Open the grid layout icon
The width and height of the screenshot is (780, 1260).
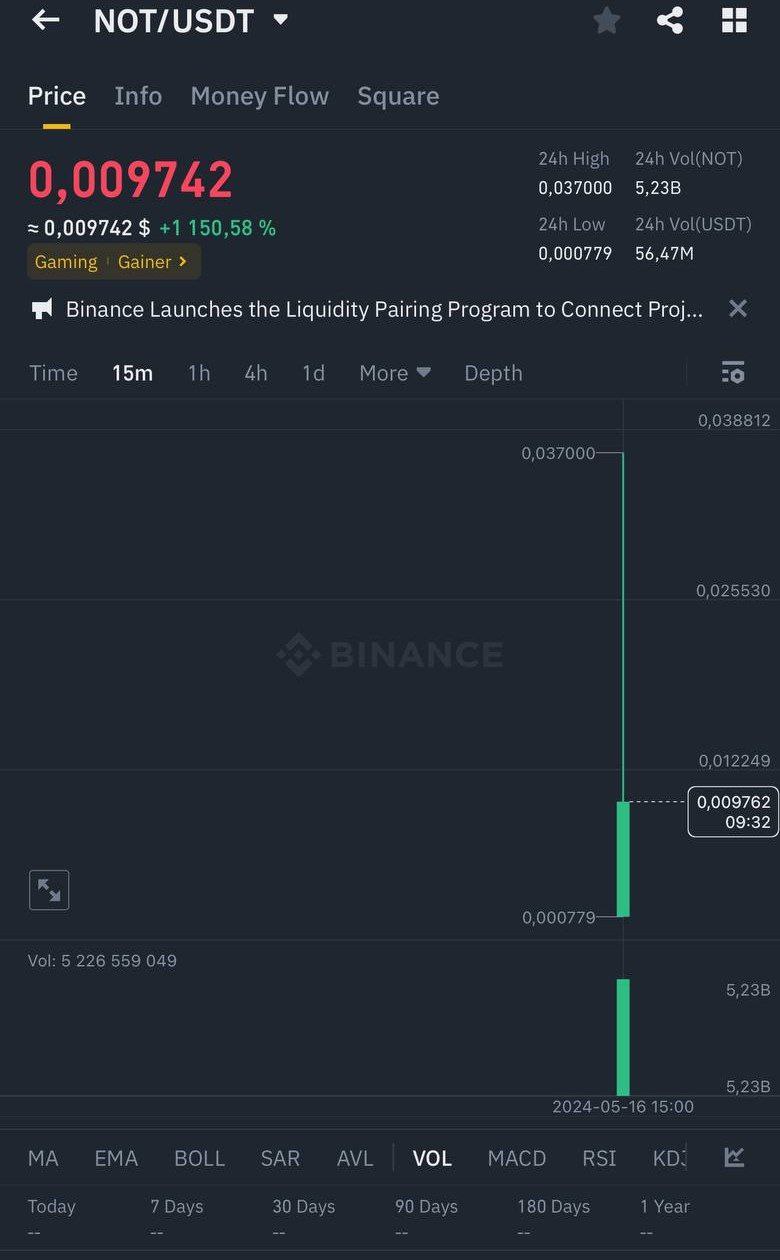tap(734, 20)
